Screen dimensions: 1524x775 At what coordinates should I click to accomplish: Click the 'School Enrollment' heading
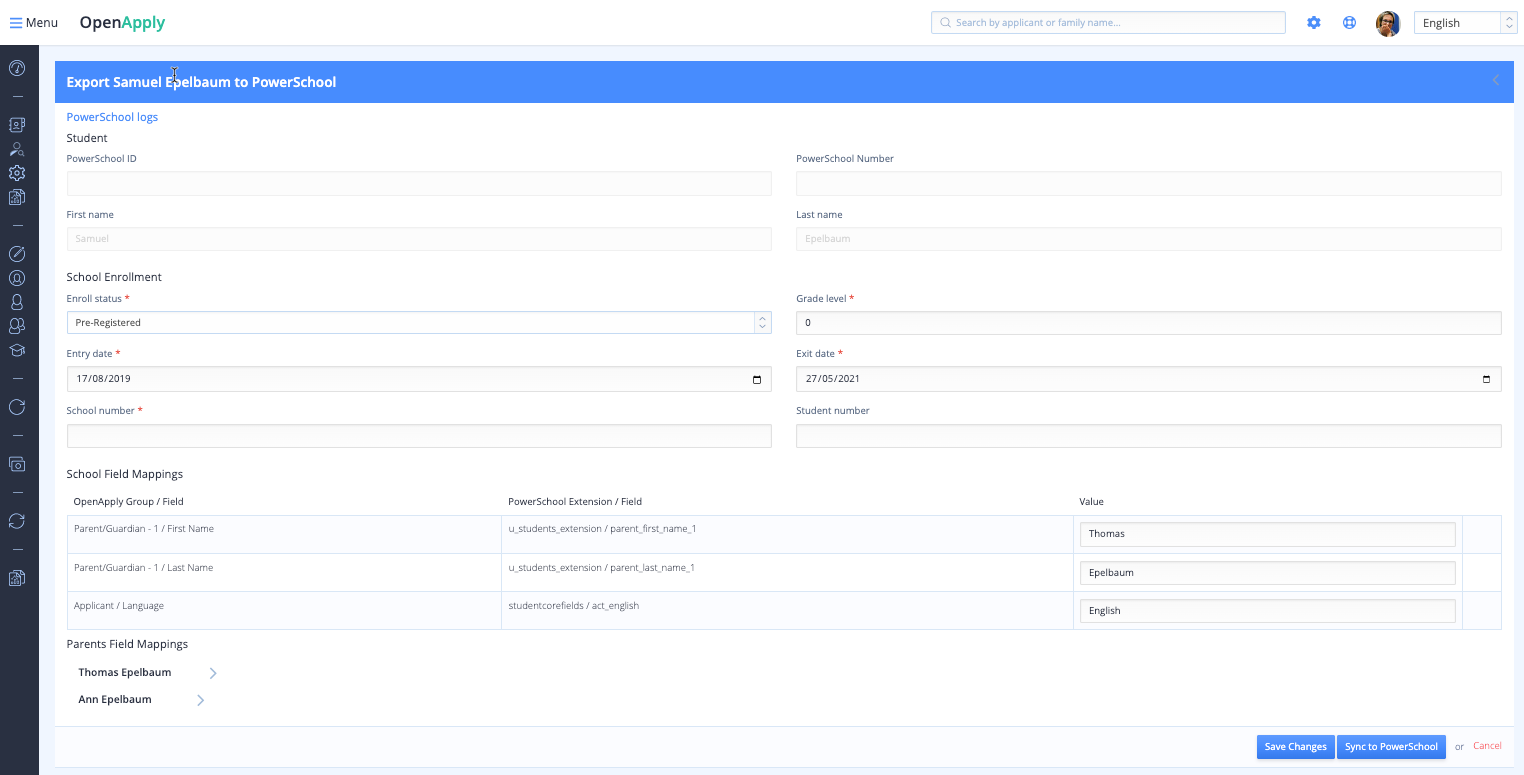click(x=114, y=277)
